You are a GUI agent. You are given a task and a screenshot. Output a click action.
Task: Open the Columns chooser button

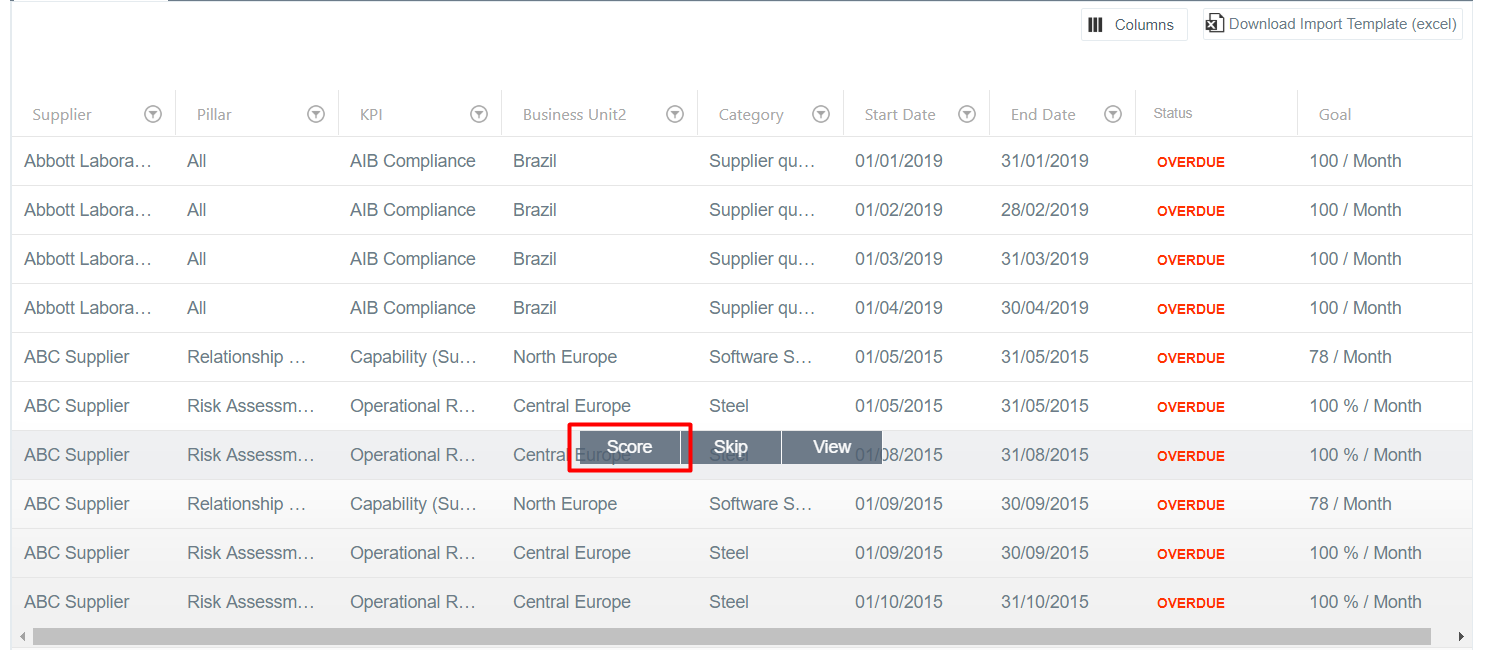pyautogui.click(x=1133, y=25)
